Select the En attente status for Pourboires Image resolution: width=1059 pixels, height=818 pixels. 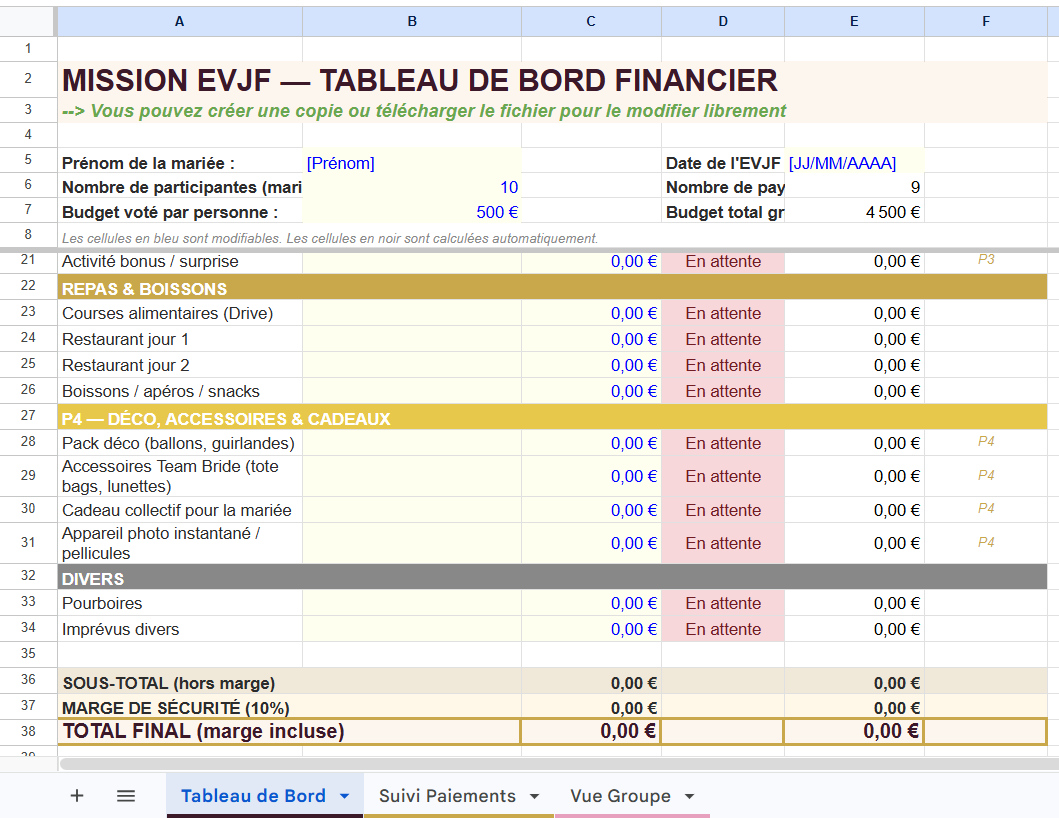click(722, 603)
